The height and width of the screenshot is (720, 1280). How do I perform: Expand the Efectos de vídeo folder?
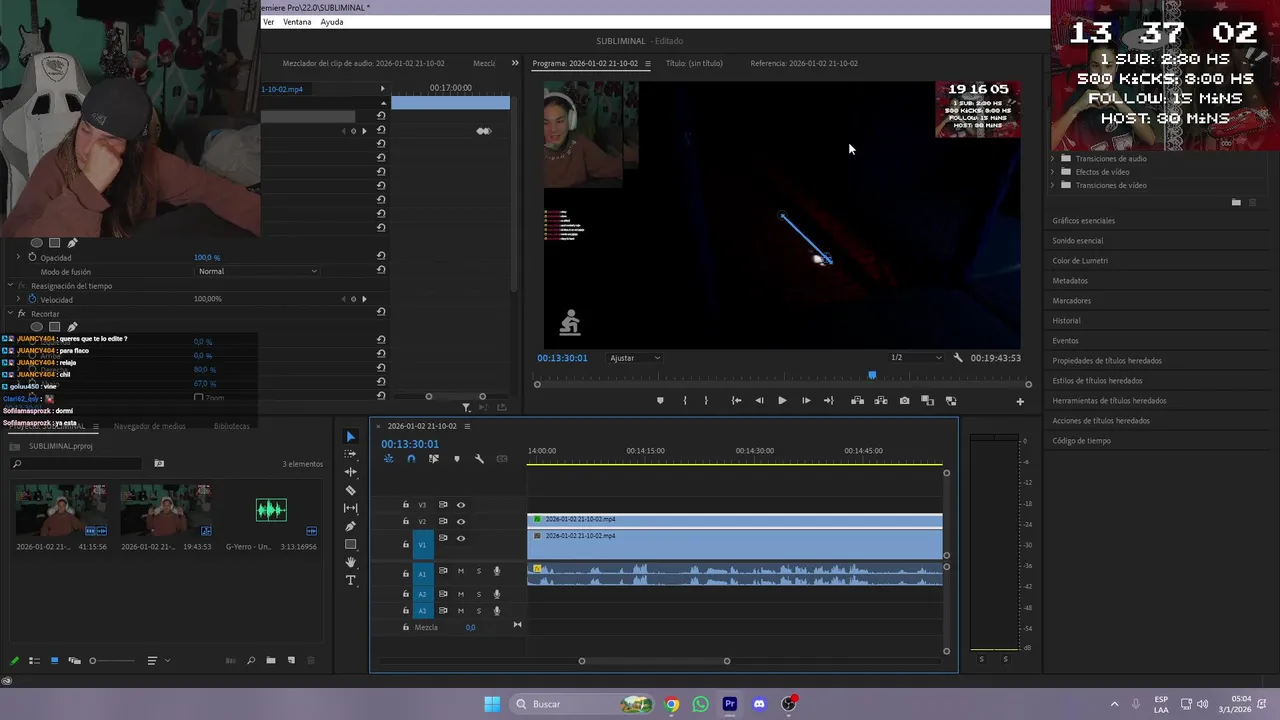pyautogui.click(x=1053, y=172)
